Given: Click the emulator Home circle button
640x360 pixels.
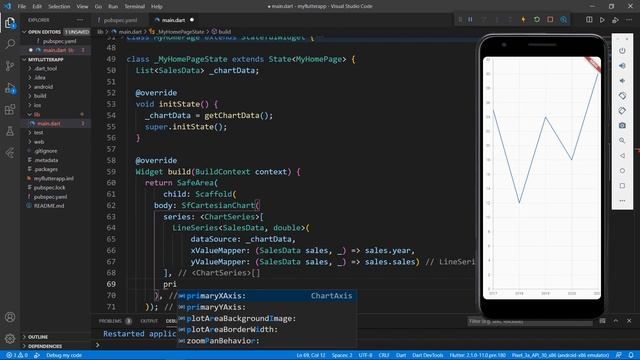Looking at the screenshot, I should (622, 171).
